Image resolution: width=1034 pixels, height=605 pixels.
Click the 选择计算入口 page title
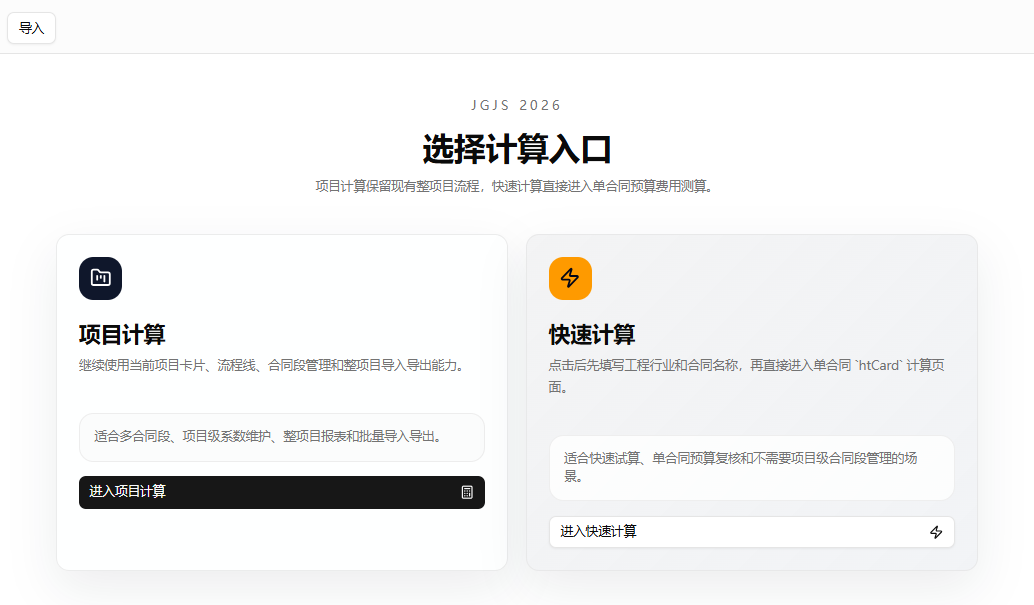(516, 149)
